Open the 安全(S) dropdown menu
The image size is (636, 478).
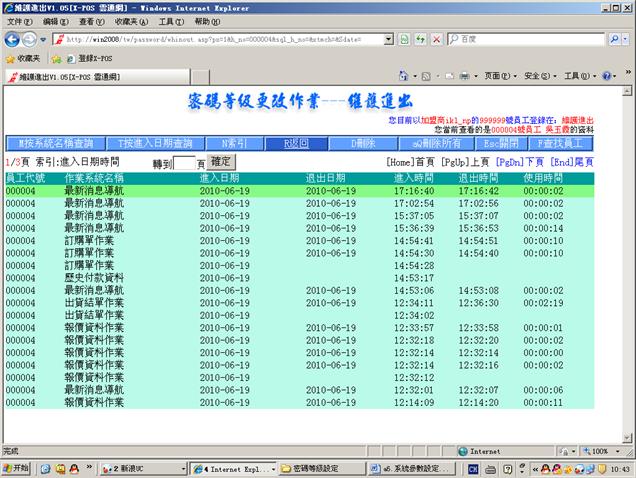point(539,76)
